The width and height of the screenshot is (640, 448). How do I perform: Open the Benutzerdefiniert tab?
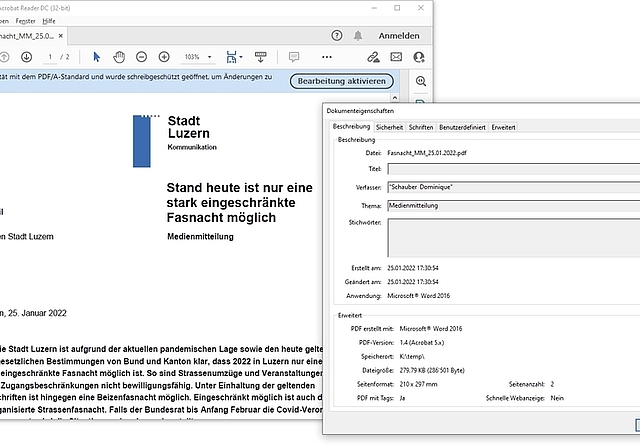(462, 127)
